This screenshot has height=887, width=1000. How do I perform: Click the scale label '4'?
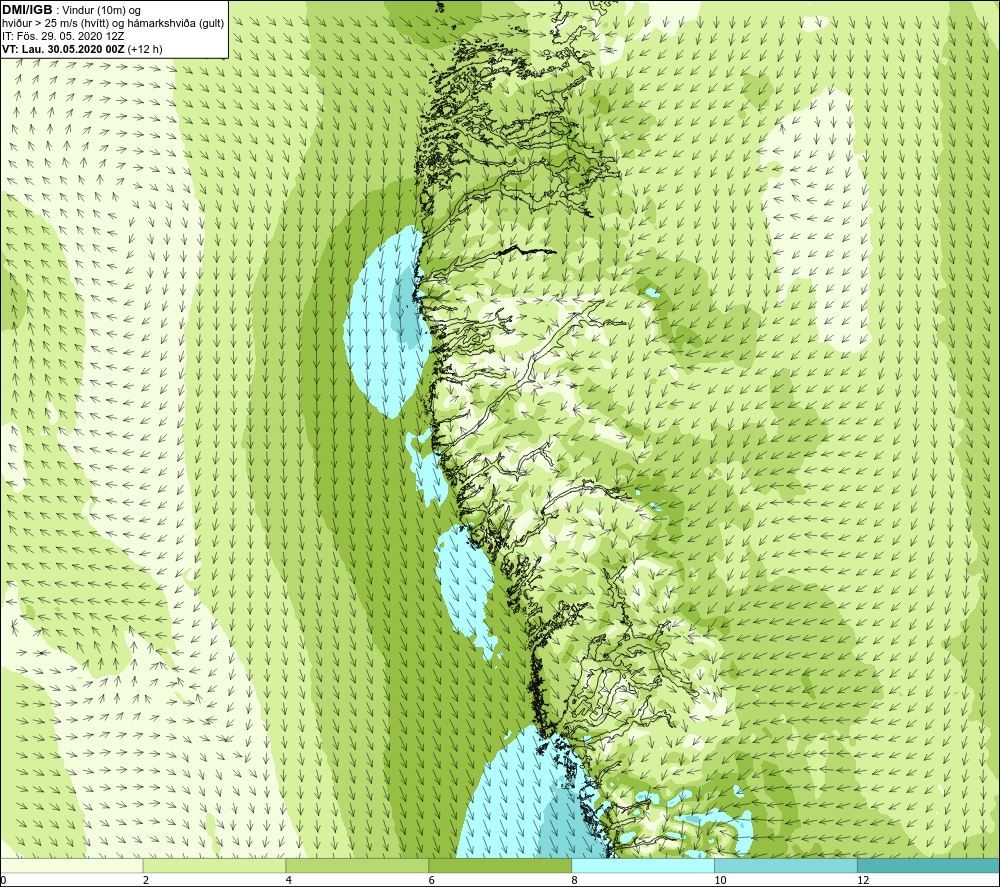(x=289, y=880)
